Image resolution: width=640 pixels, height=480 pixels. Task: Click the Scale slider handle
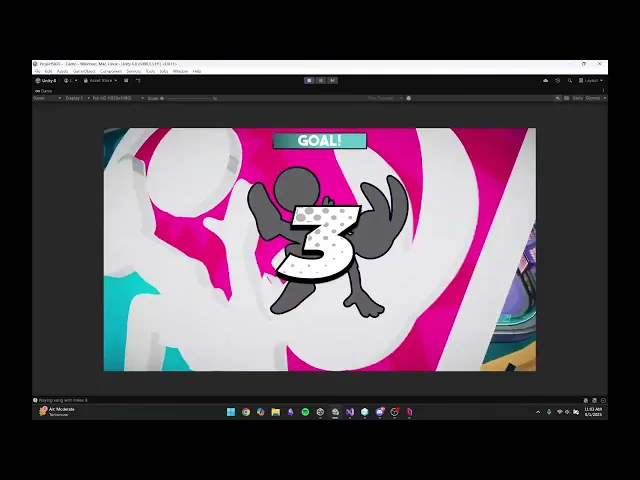point(162,98)
